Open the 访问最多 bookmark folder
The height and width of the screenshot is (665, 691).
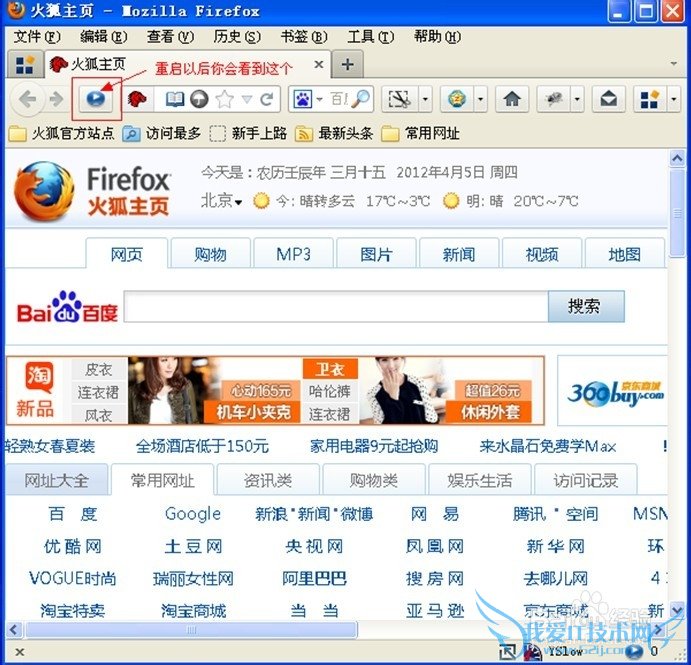point(161,133)
